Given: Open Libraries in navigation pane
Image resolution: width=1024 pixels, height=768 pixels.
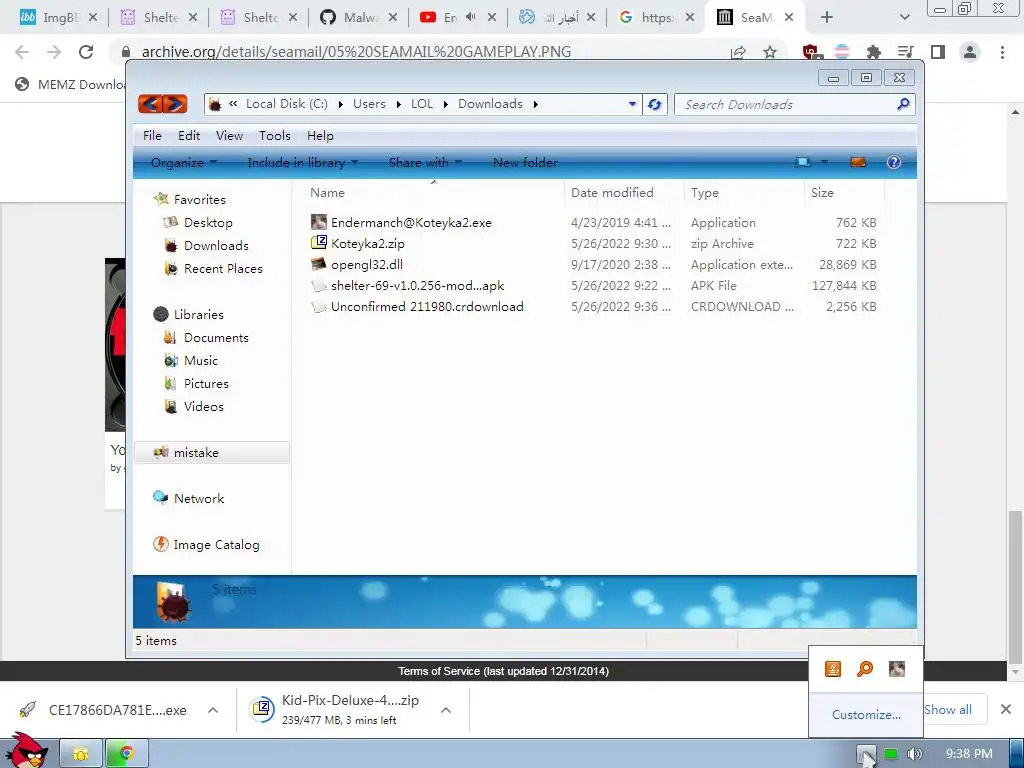Looking at the screenshot, I should 199,314.
